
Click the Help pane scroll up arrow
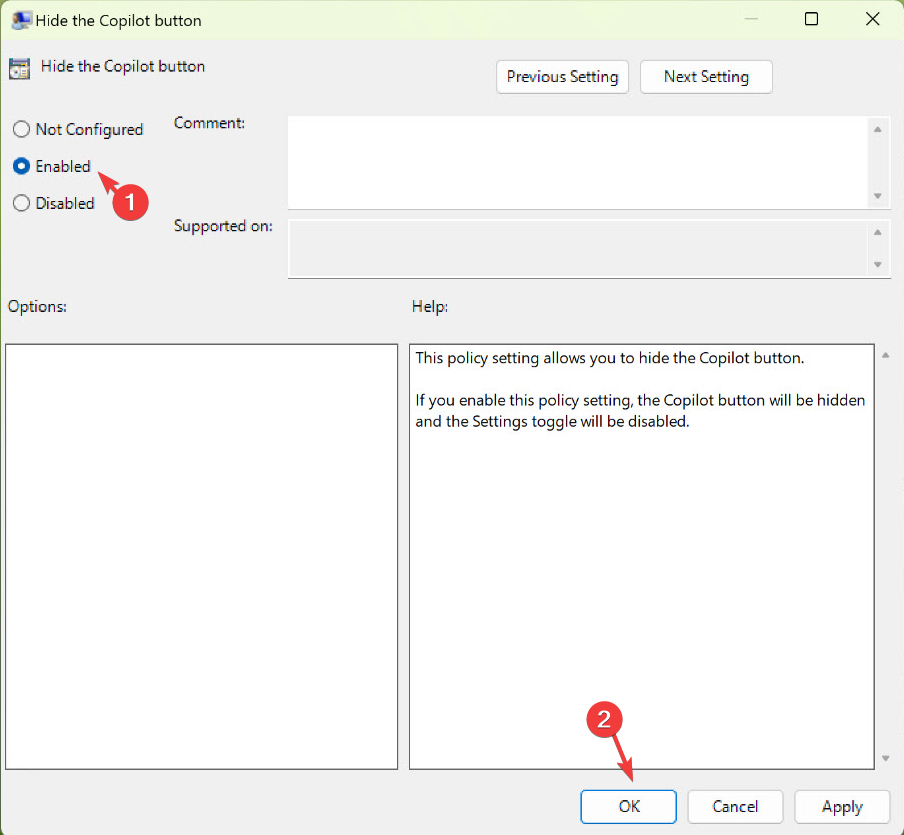(886, 356)
